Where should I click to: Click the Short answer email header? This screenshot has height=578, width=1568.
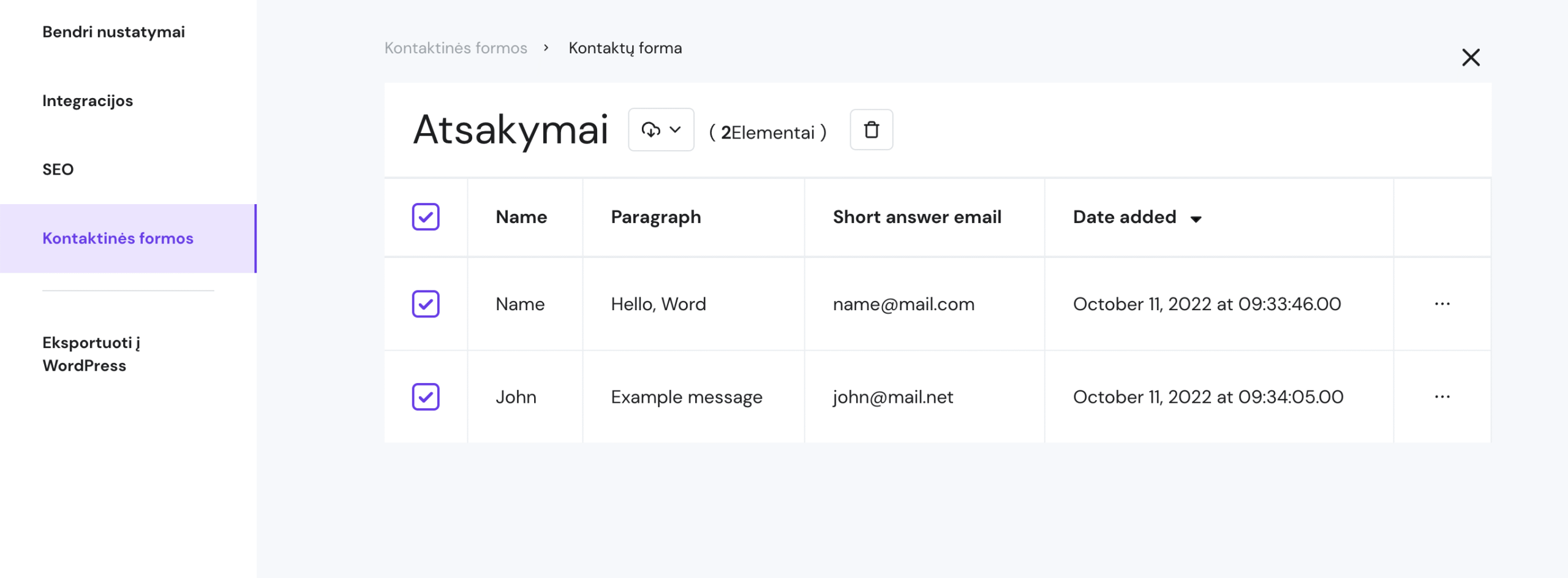point(917,217)
